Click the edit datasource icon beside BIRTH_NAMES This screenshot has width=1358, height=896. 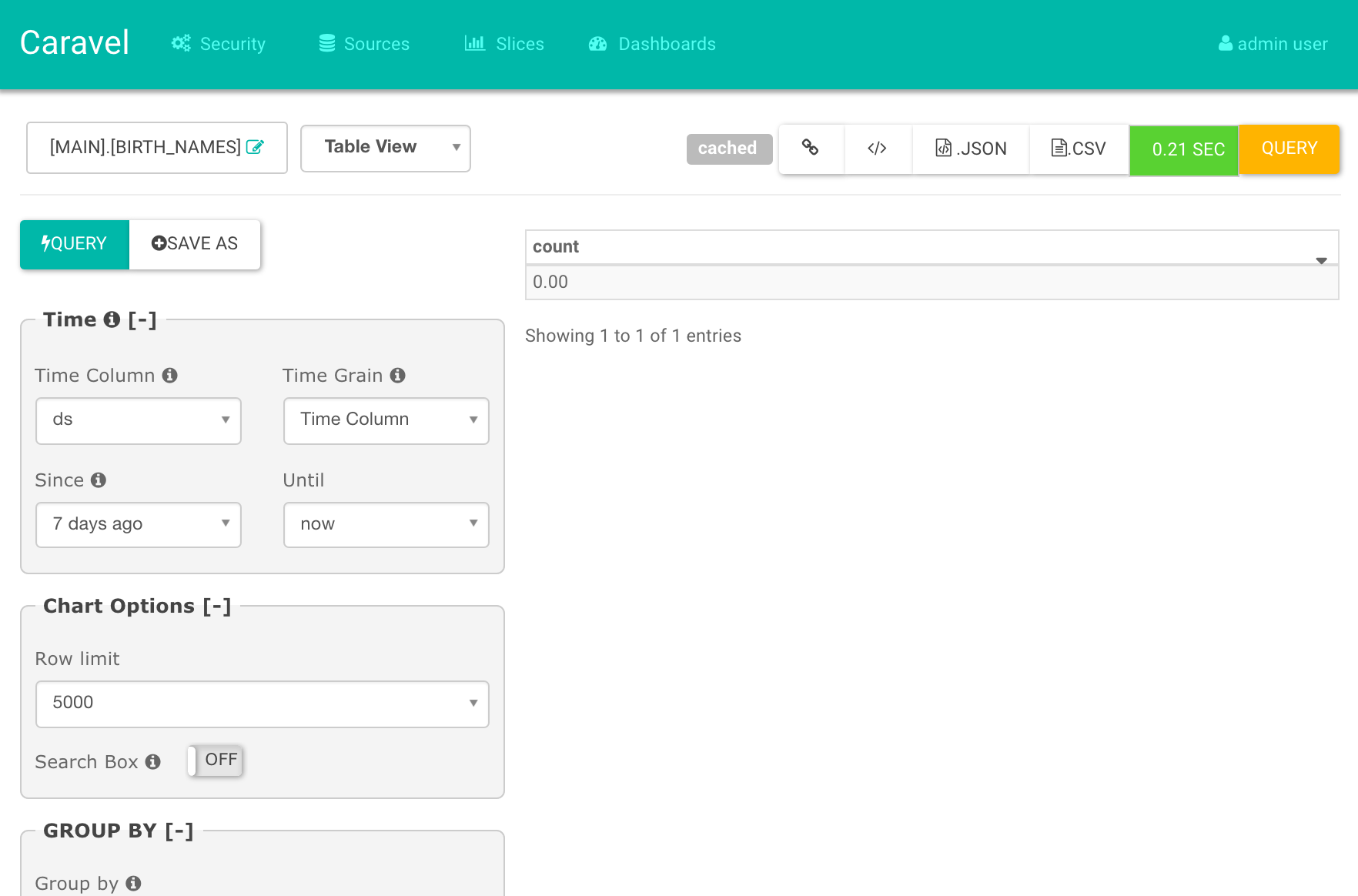255,146
